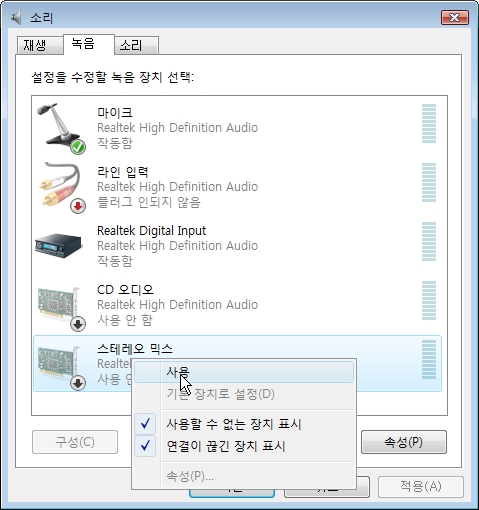Switch to the 재생 tab
Viewport: 479px width, 510px height.
click(40, 45)
